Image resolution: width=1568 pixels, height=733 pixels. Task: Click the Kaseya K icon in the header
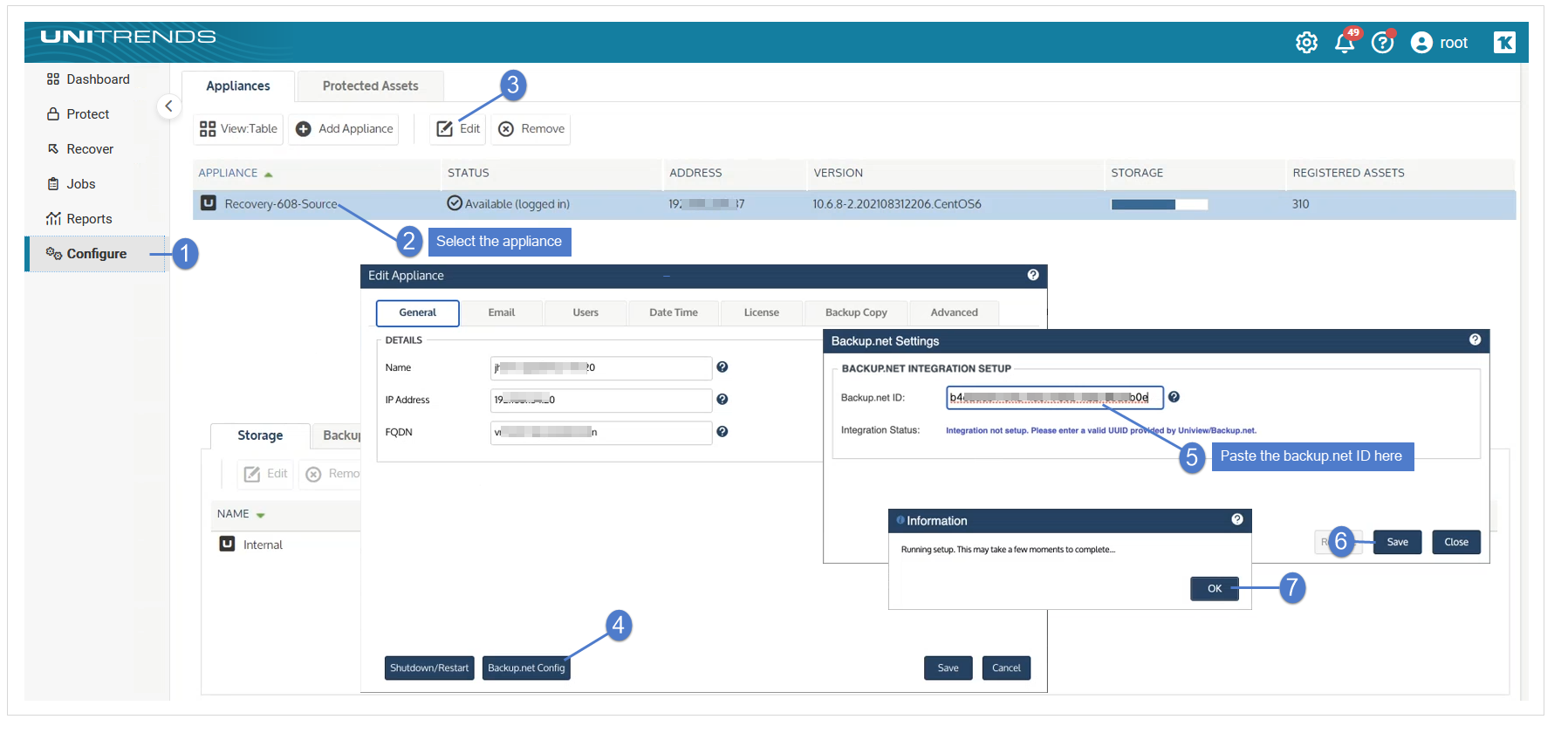pos(1504,43)
